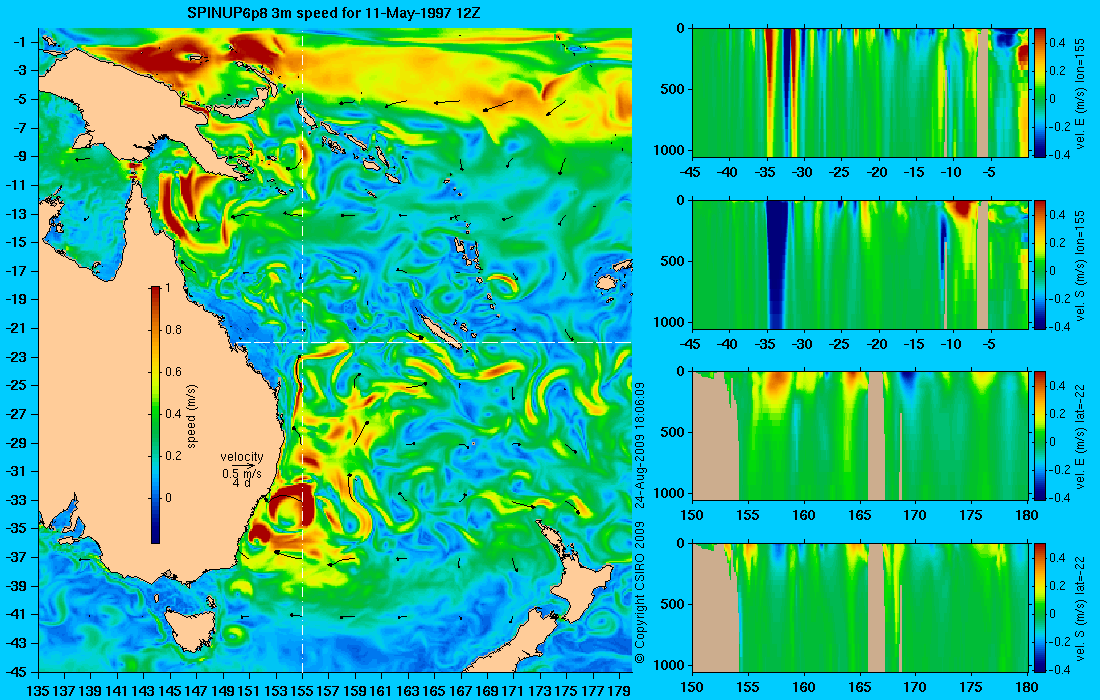Screen dimensions: 1100x700
Task: Open the vel. S lon=155 section plot
Action: [x=860, y=264]
